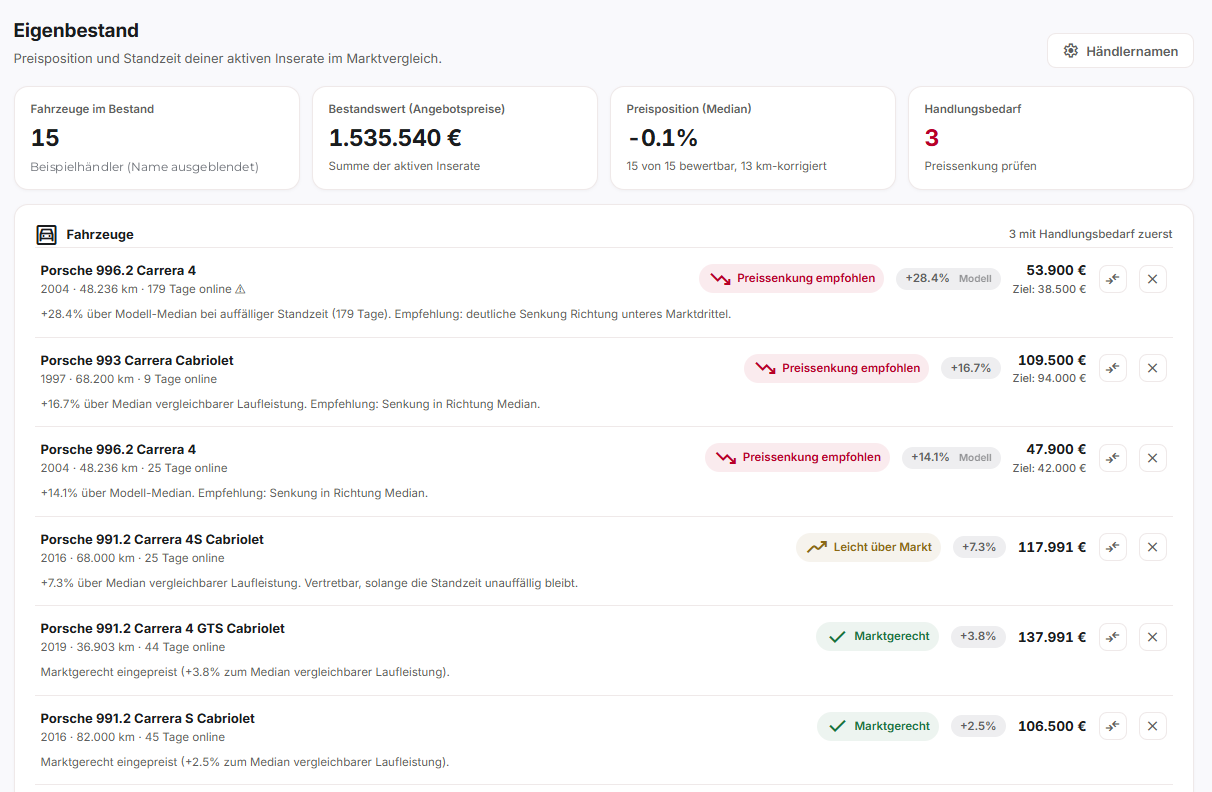
Task: Click the Fahrzeuge section heading
Action: 100,235
